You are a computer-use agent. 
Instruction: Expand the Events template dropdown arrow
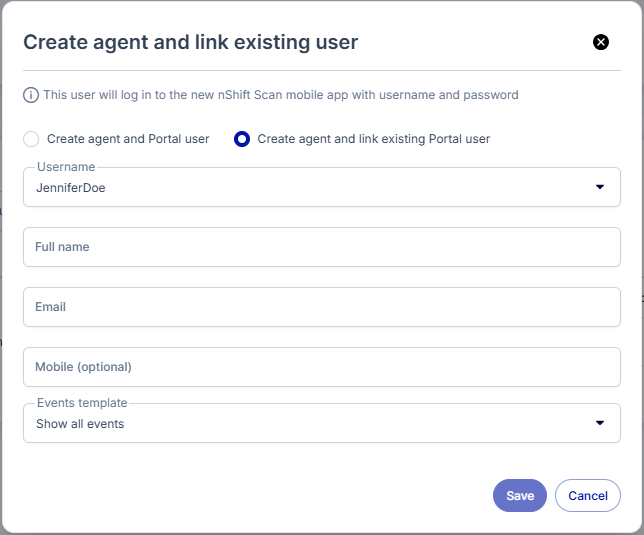[x=600, y=424]
